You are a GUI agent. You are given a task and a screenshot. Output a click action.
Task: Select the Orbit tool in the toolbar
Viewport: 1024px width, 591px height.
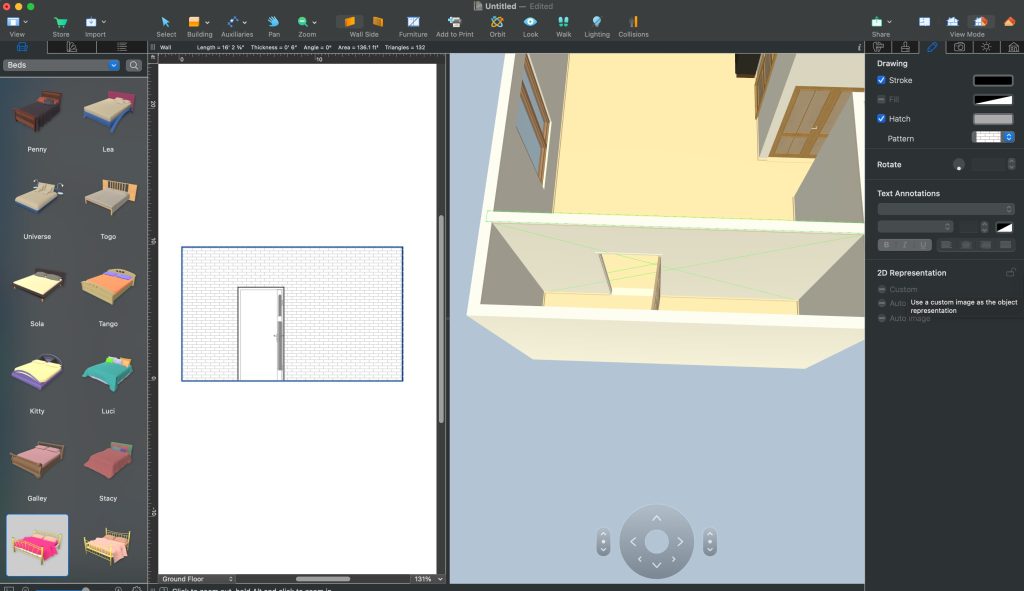tap(497, 22)
